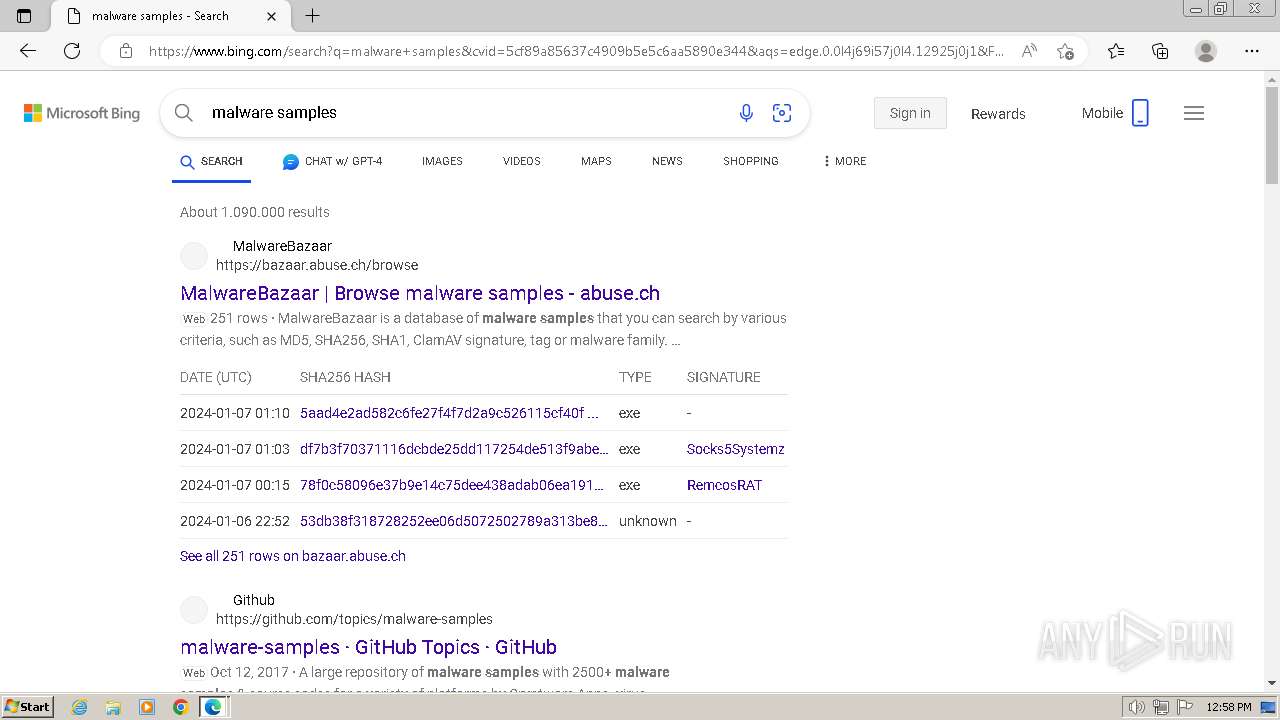Sign in to Bing
This screenshot has height=720, width=1280.
click(910, 113)
